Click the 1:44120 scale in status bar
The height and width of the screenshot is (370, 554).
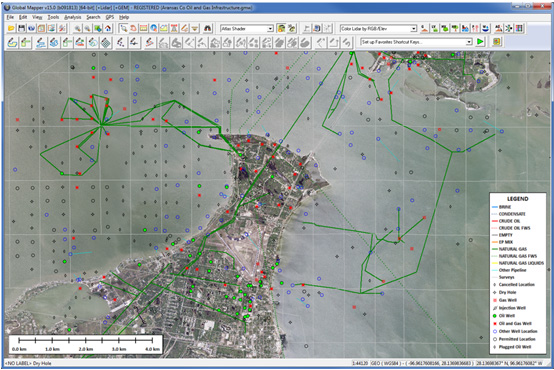click(360, 363)
